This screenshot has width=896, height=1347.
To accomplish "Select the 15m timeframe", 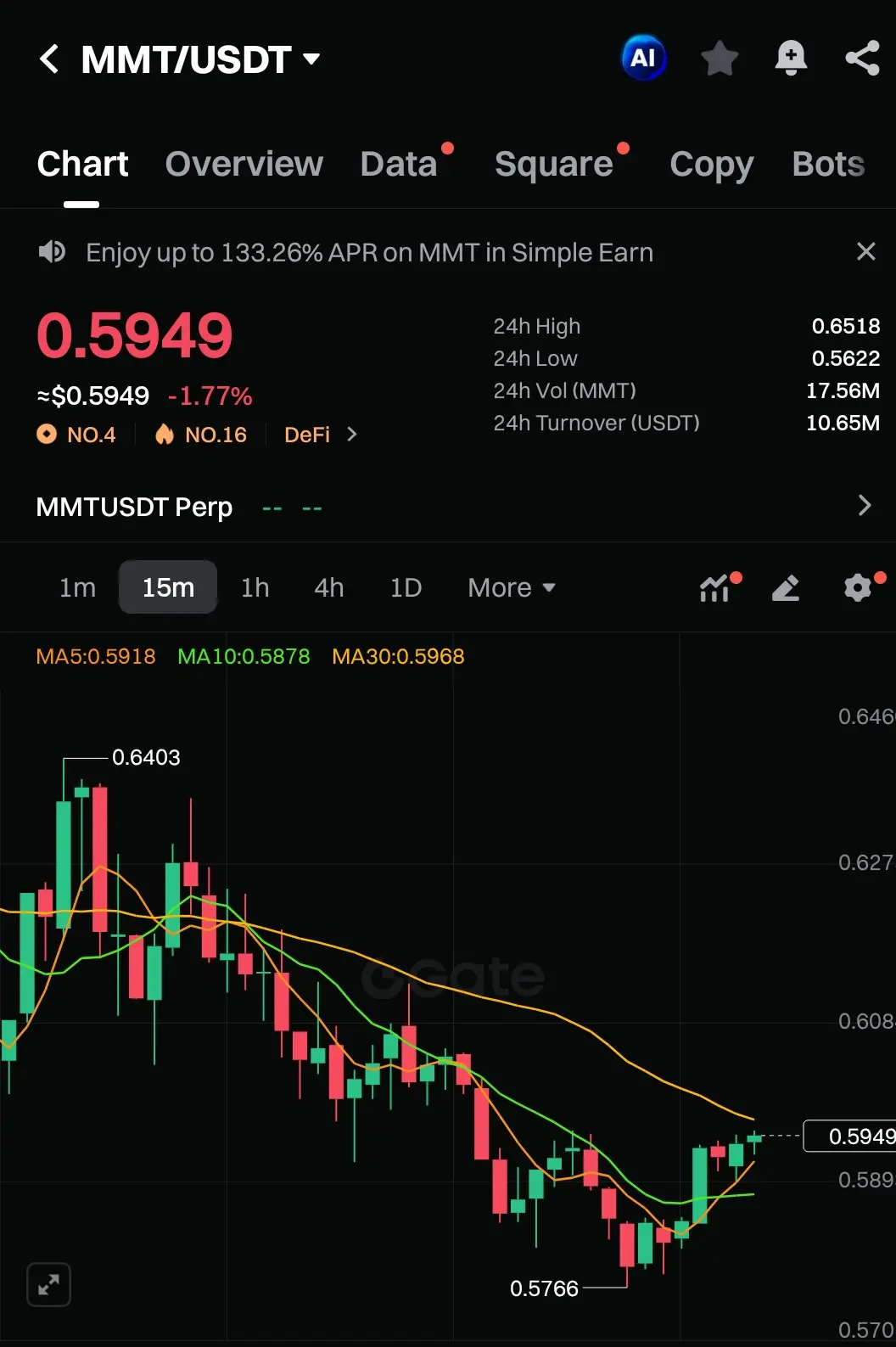I will (x=168, y=587).
